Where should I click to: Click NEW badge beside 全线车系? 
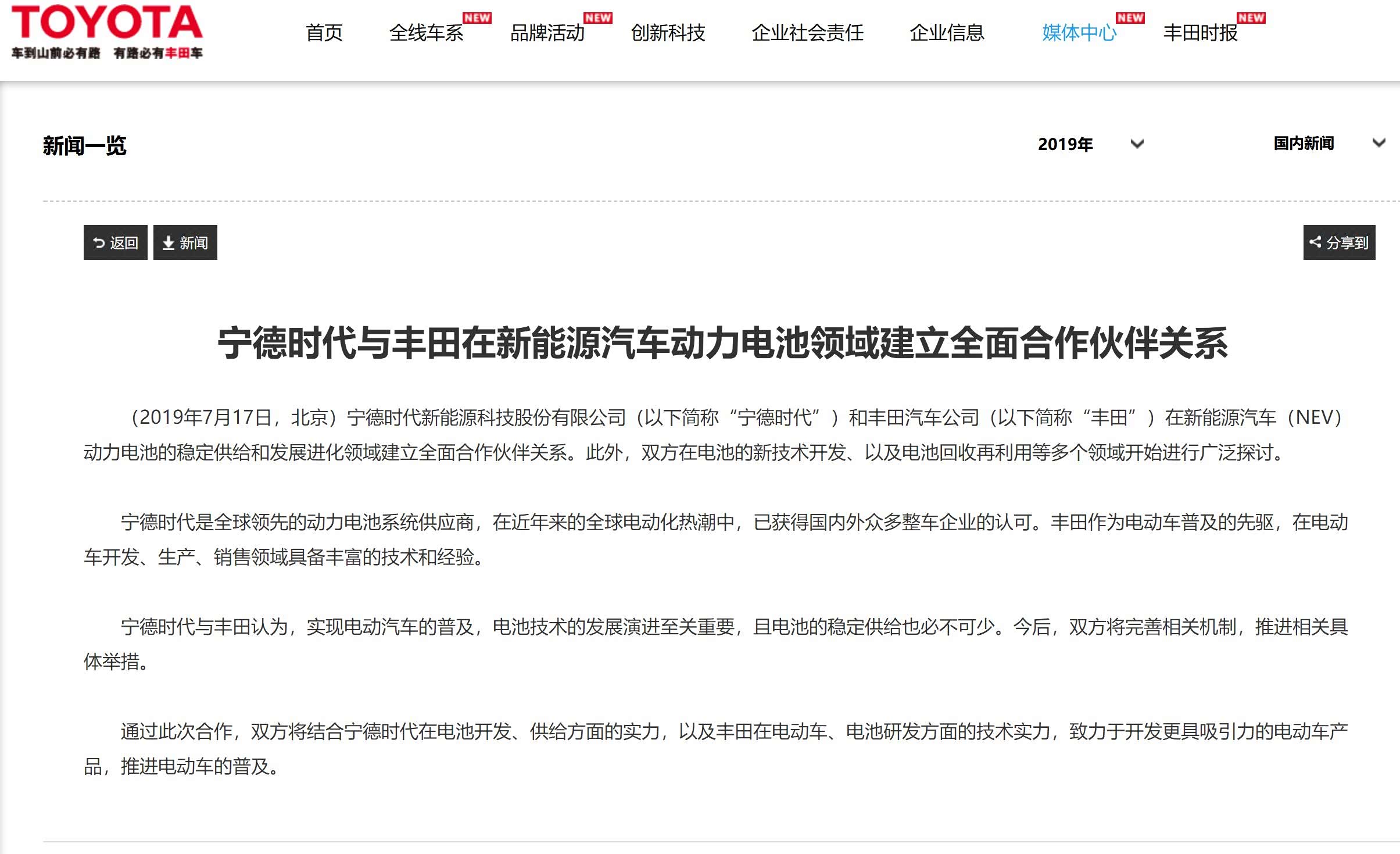(x=477, y=18)
